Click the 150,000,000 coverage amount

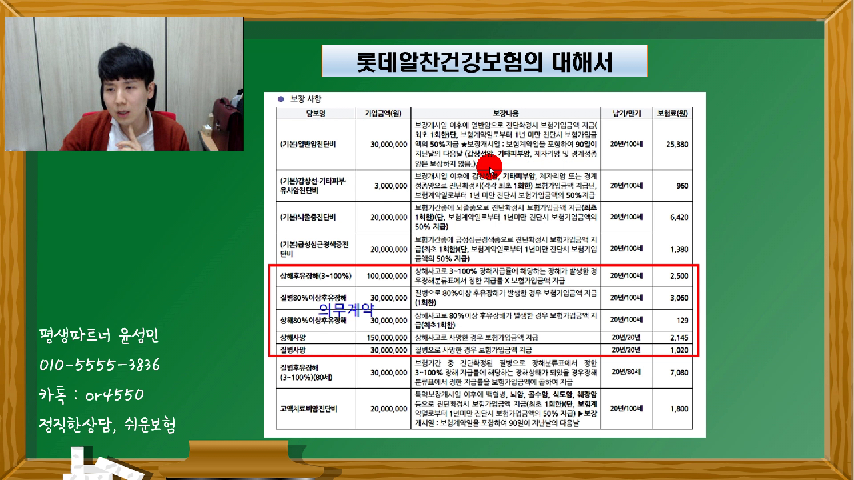[387, 338]
